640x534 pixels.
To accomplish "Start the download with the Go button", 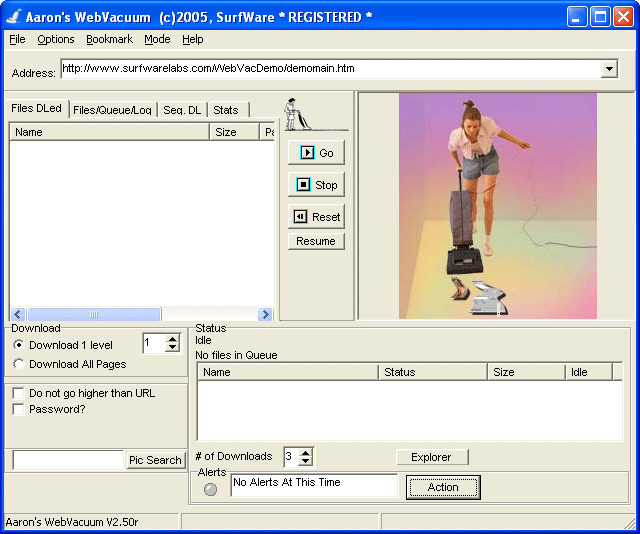I will [316, 153].
